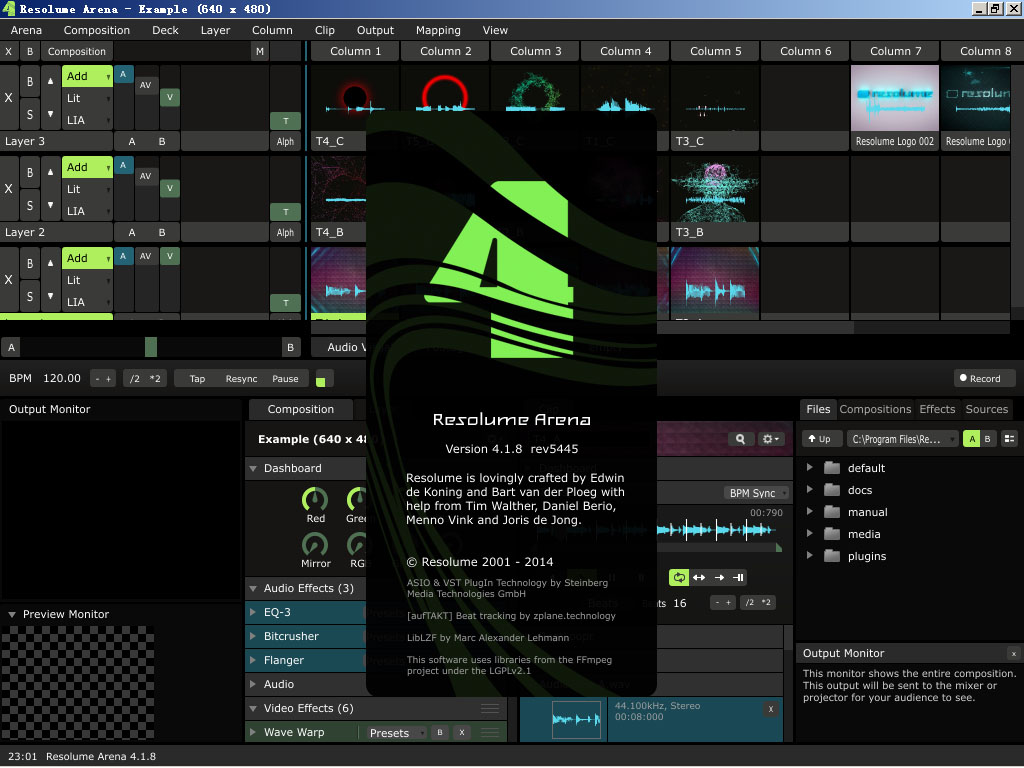The image size is (1024, 768).
Task: Select browser pane B in Files panel
Action: tap(987, 439)
